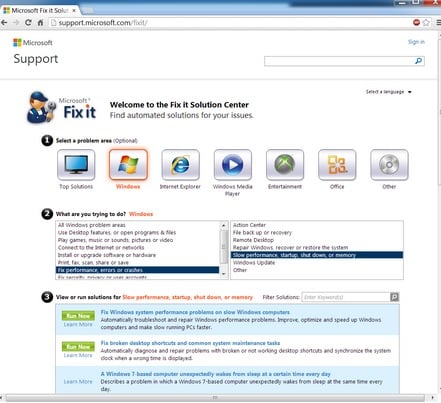The height and width of the screenshot is (403, 441).
Task: Run Now the broken desktop shortcuts fix
Action: point(78,347)
